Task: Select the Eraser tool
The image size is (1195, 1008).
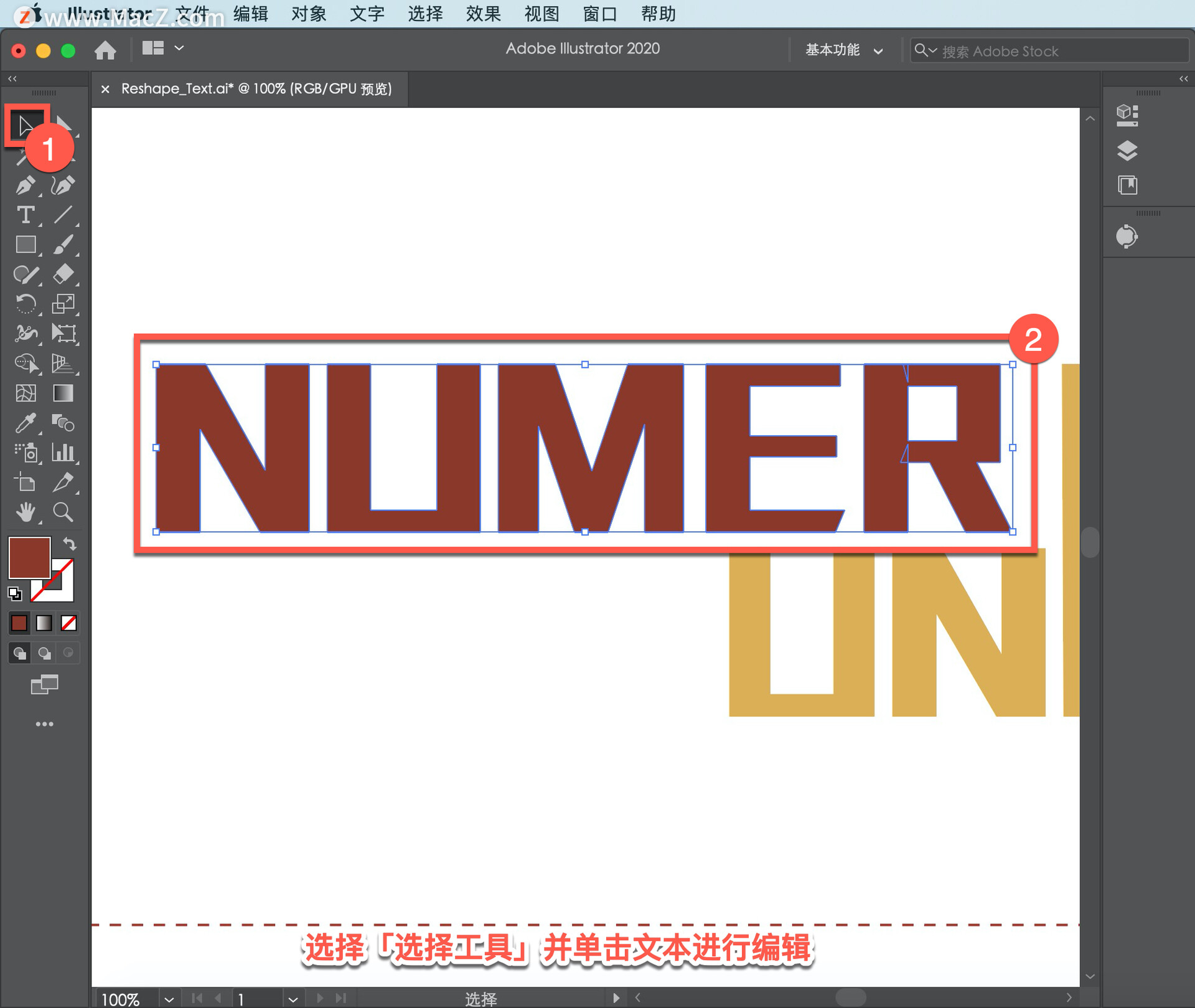Action: tap(63, 274)
